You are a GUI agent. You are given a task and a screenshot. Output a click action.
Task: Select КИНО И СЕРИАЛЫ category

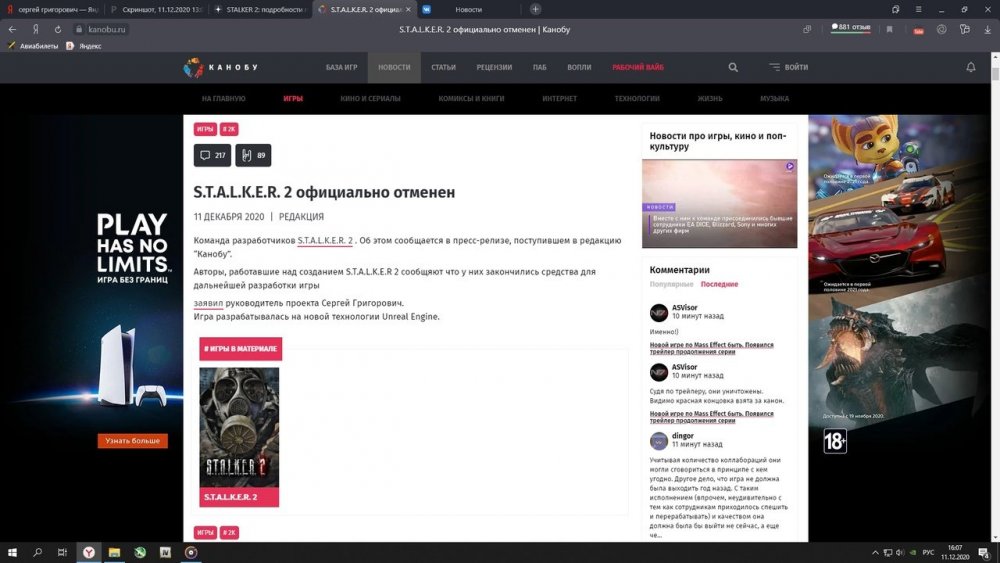pos(370,99)
